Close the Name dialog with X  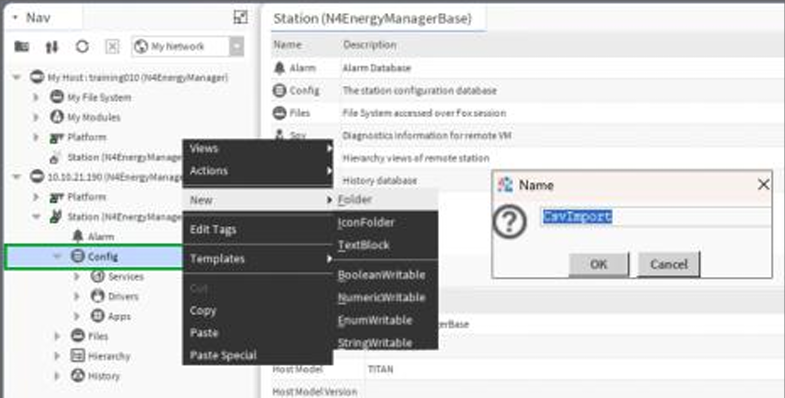[763, 185]
